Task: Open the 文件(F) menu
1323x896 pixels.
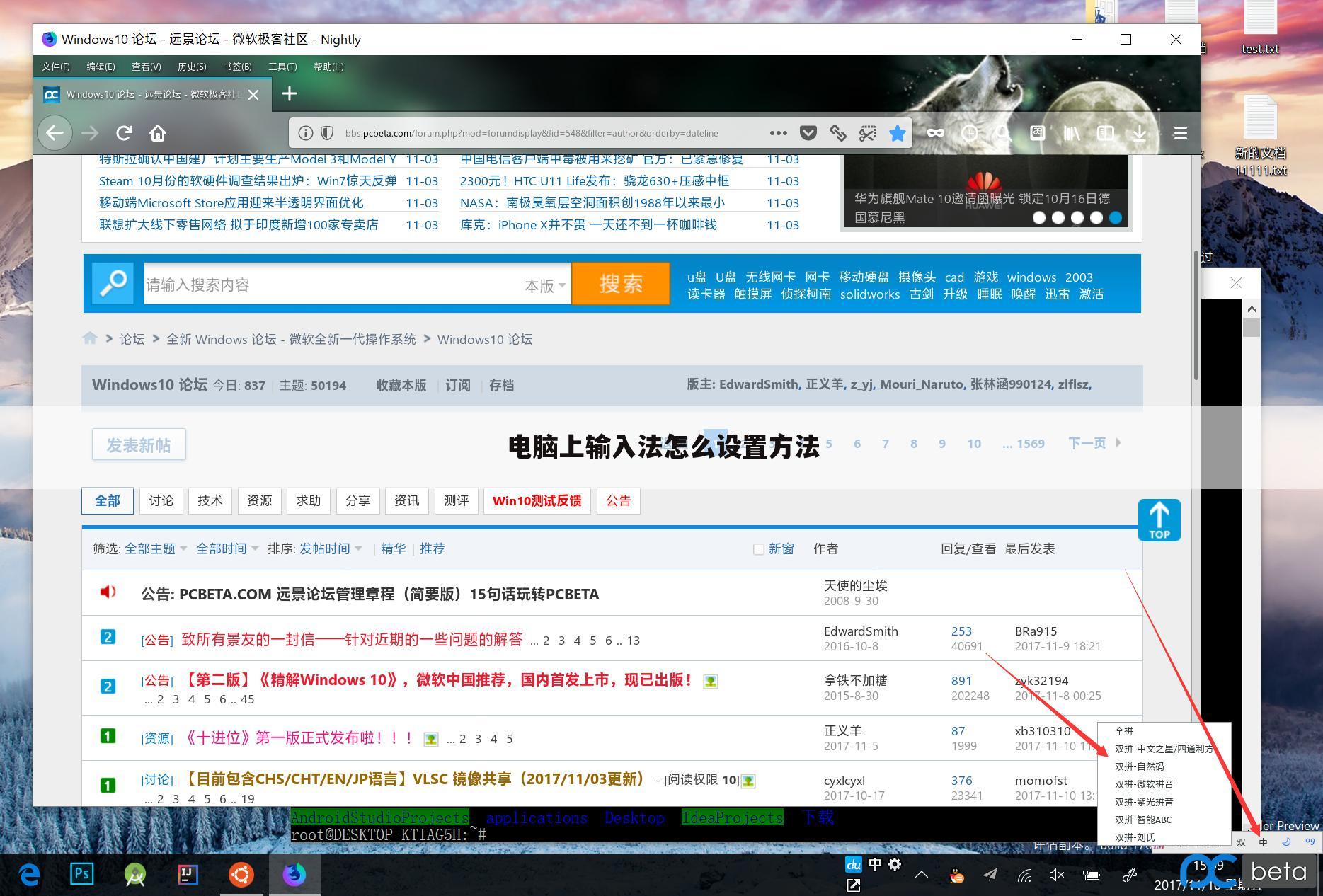Action: tap(56, 67)
